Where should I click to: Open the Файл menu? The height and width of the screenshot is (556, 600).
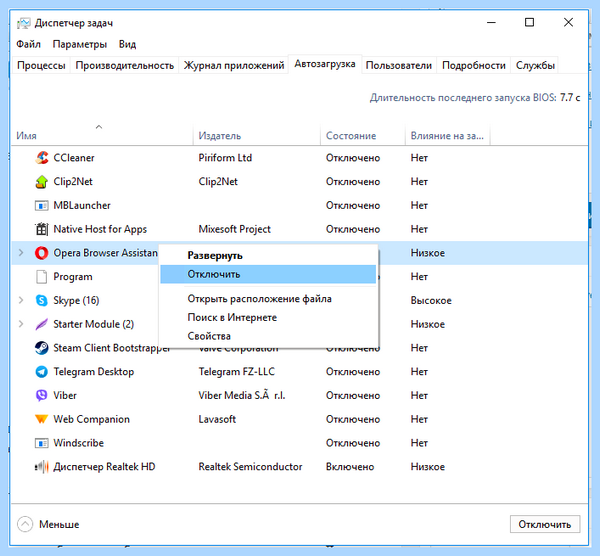pos(28,44)
